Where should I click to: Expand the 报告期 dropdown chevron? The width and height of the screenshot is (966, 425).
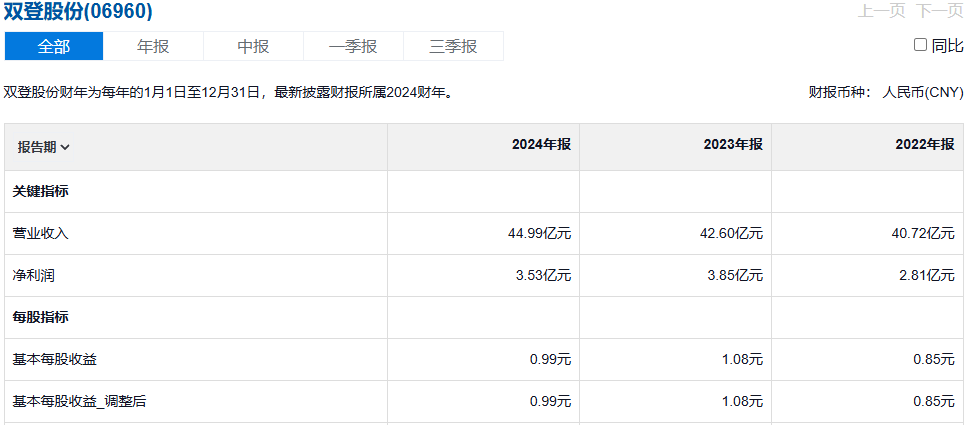[65, 148]
